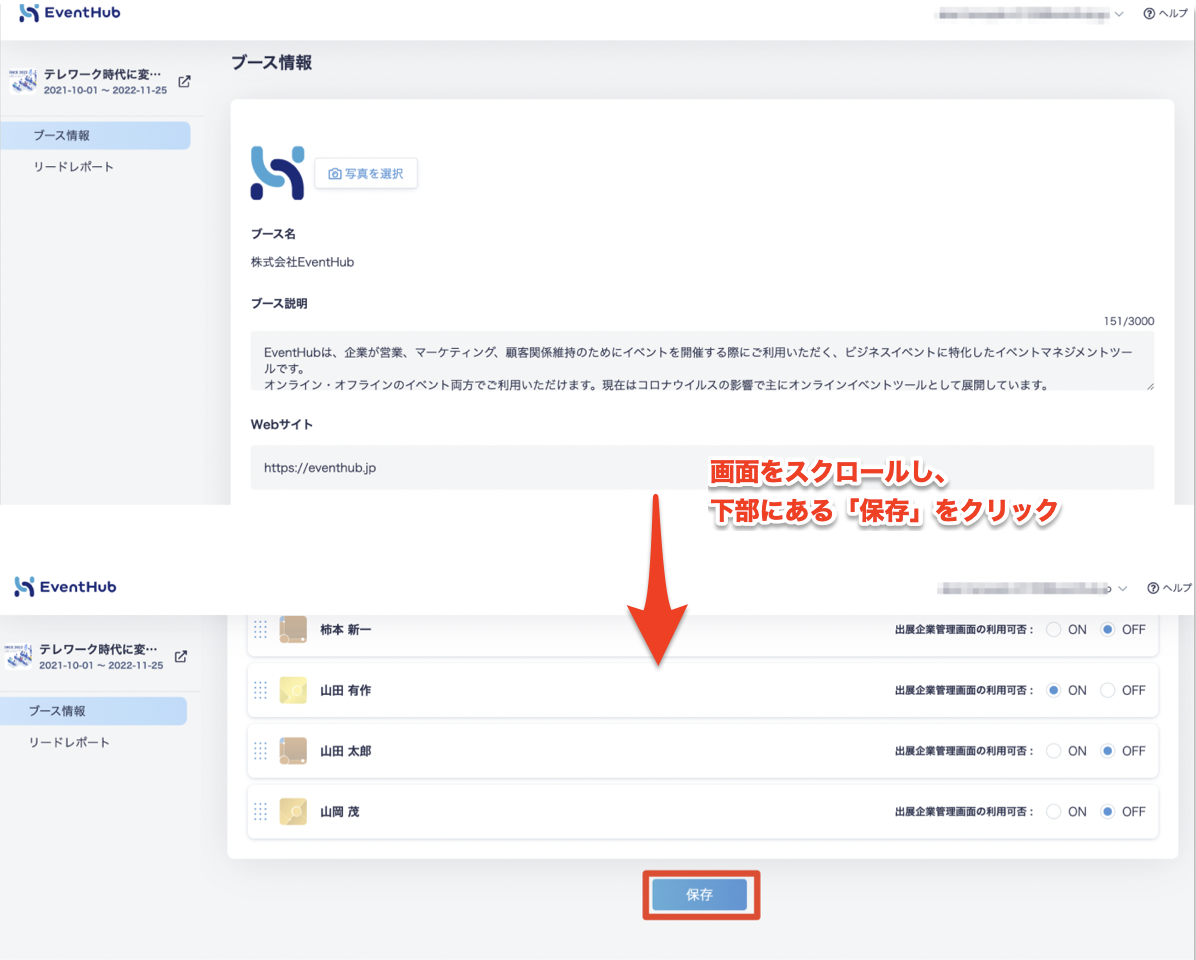Click the lower sidebar event thumbnail image
Viewport: 1196px width, 960px height.
pos(18,657)
